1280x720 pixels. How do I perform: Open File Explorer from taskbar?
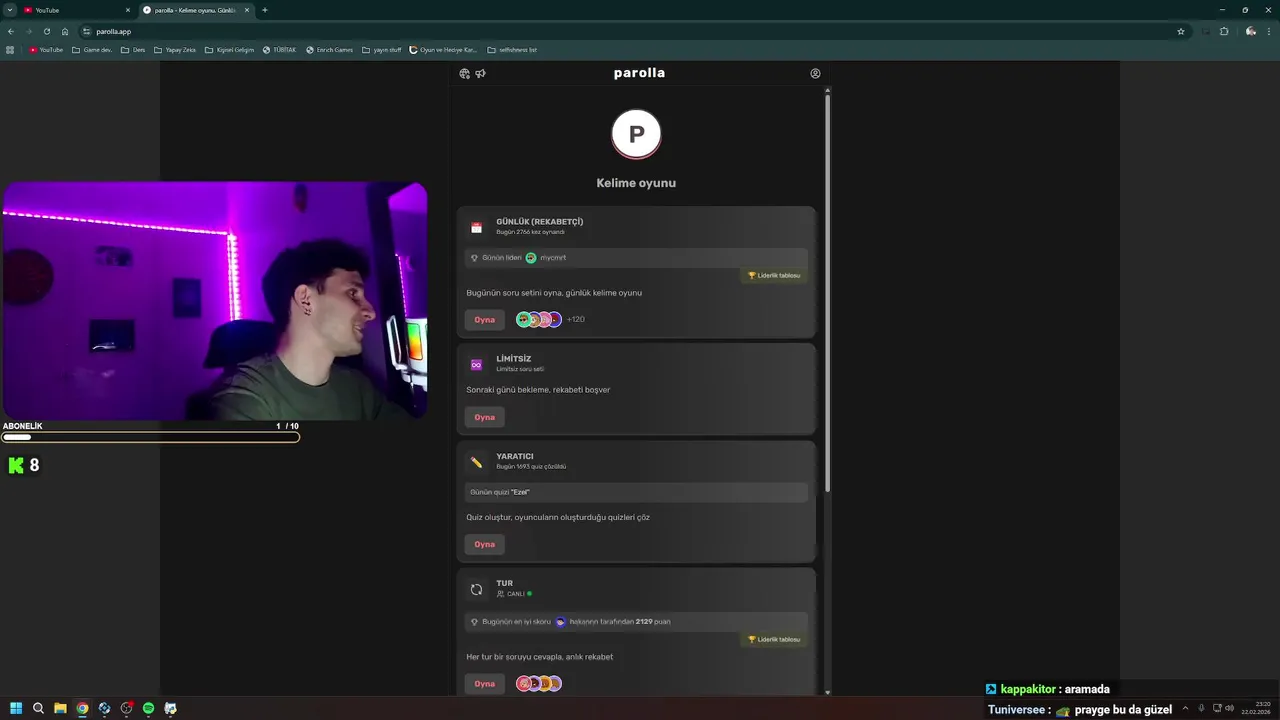[60, 708]
